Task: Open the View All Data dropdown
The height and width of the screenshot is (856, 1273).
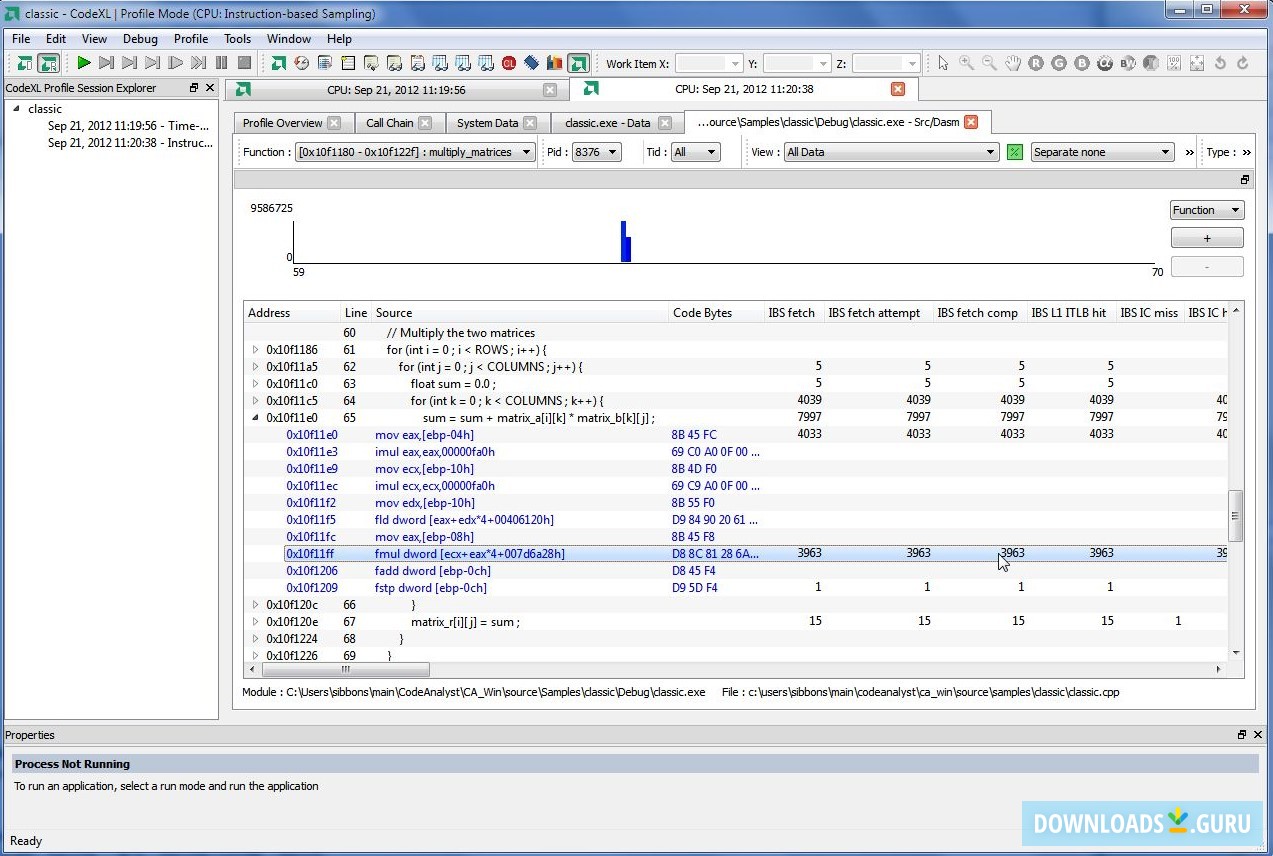Action: [891, 152]
